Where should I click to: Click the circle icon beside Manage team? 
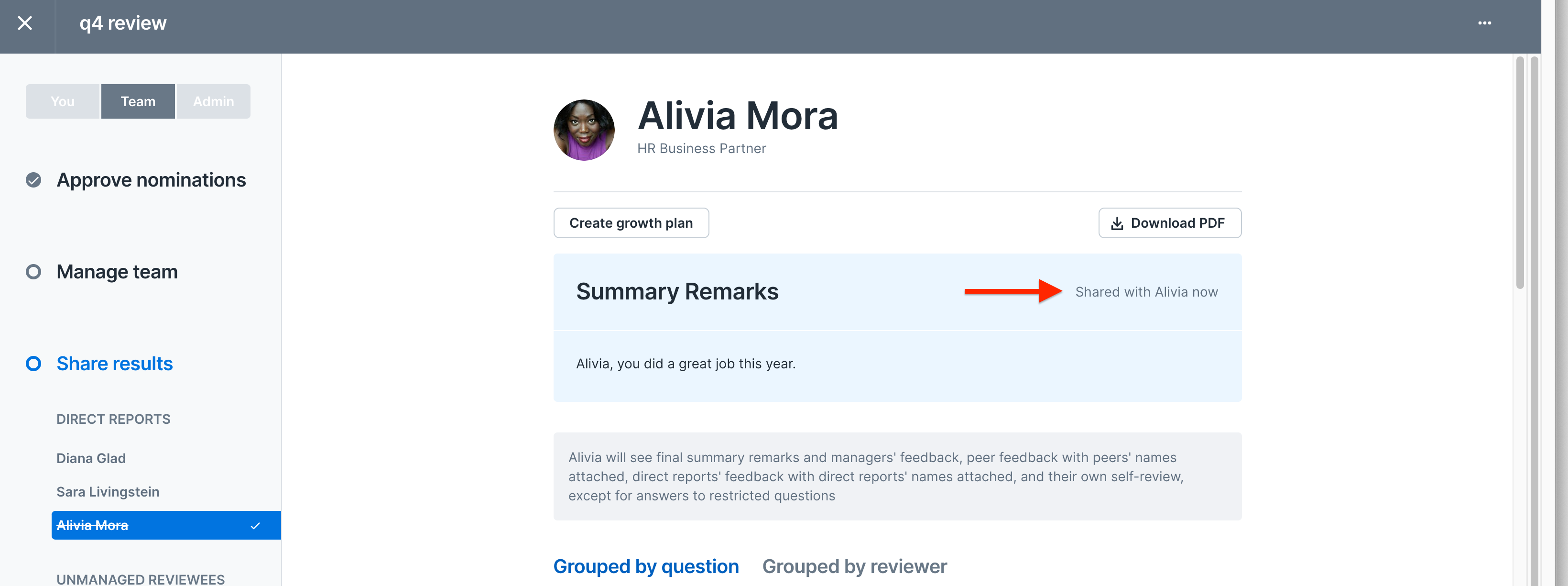tap(33, 272)
